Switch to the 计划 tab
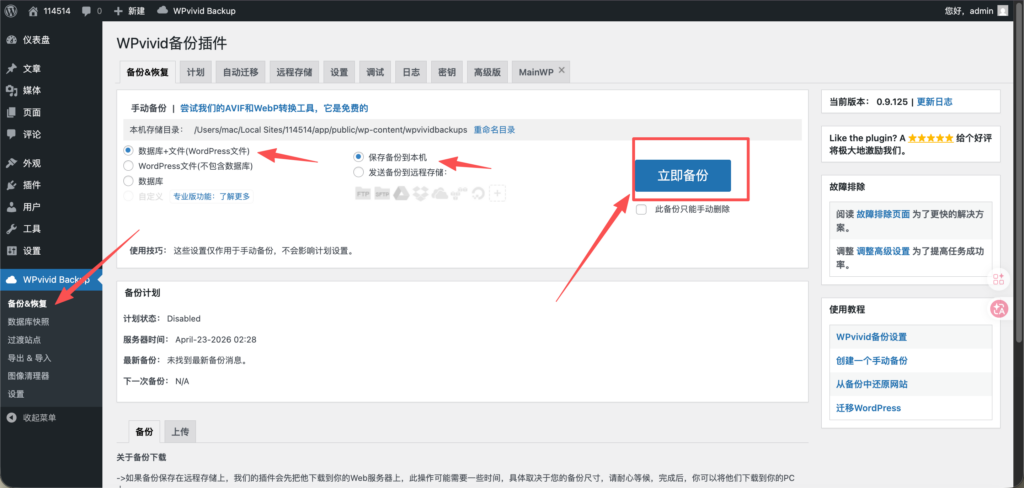This screenshot has width=1024, height=488. (x=195, y=73)
